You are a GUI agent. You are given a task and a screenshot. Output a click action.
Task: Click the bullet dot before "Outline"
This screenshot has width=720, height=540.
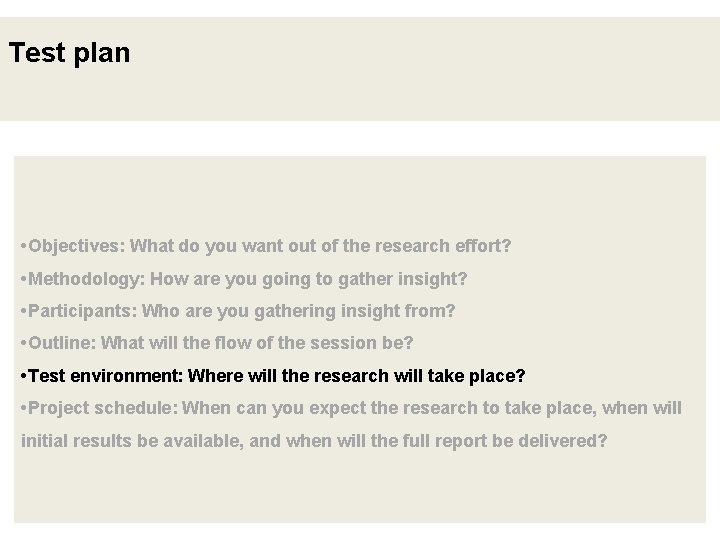pos(23,344)
